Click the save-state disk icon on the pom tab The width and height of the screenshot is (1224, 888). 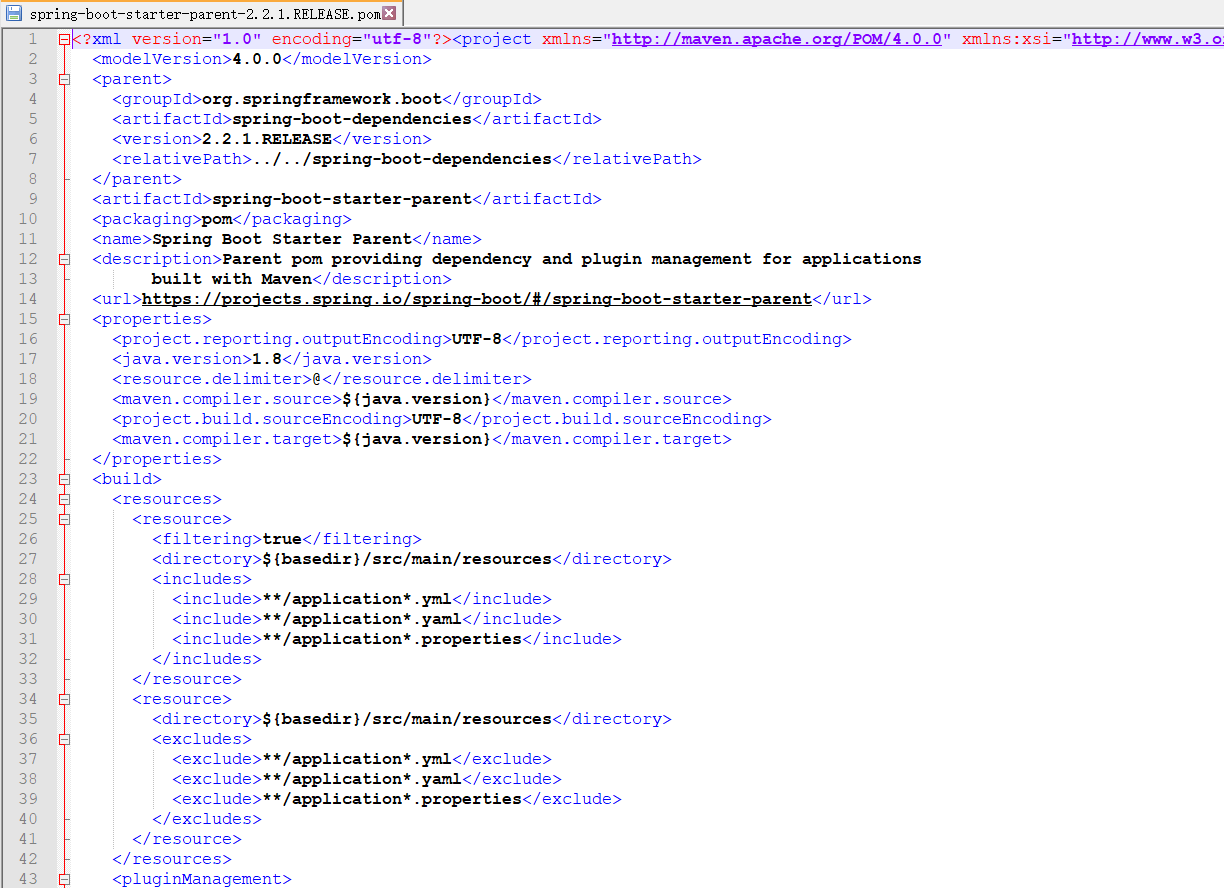15,14
